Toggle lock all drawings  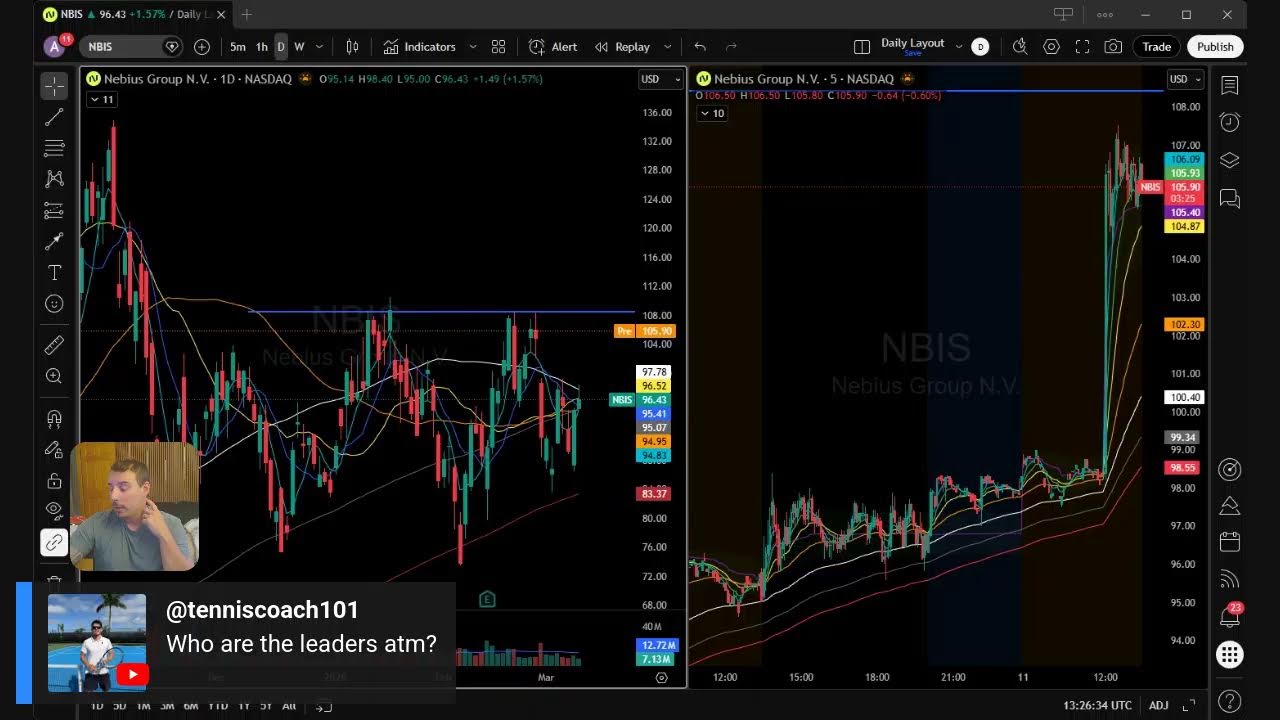[54, 481]
